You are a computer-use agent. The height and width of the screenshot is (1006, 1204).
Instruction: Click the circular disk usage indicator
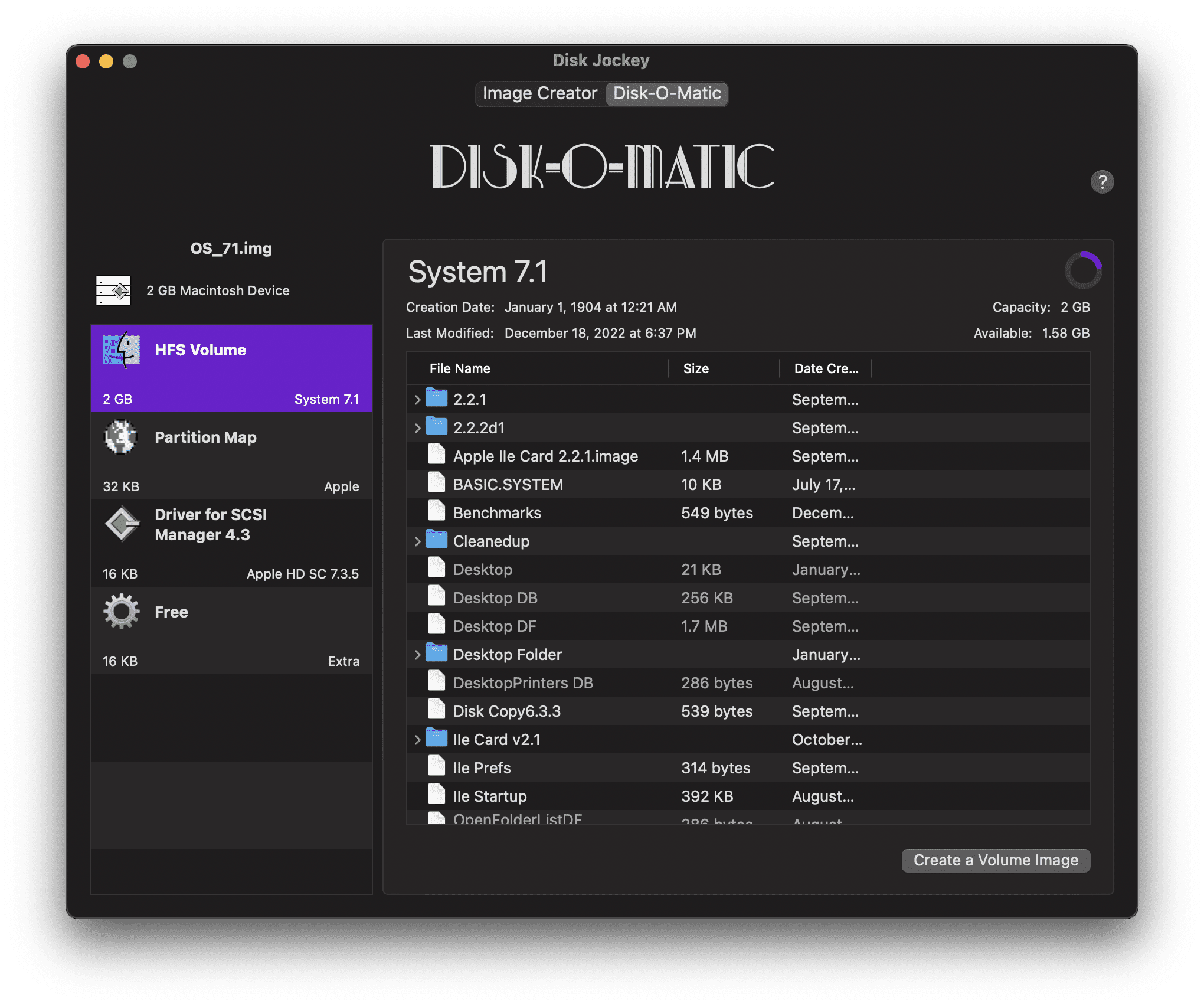tap(1083, 270)
